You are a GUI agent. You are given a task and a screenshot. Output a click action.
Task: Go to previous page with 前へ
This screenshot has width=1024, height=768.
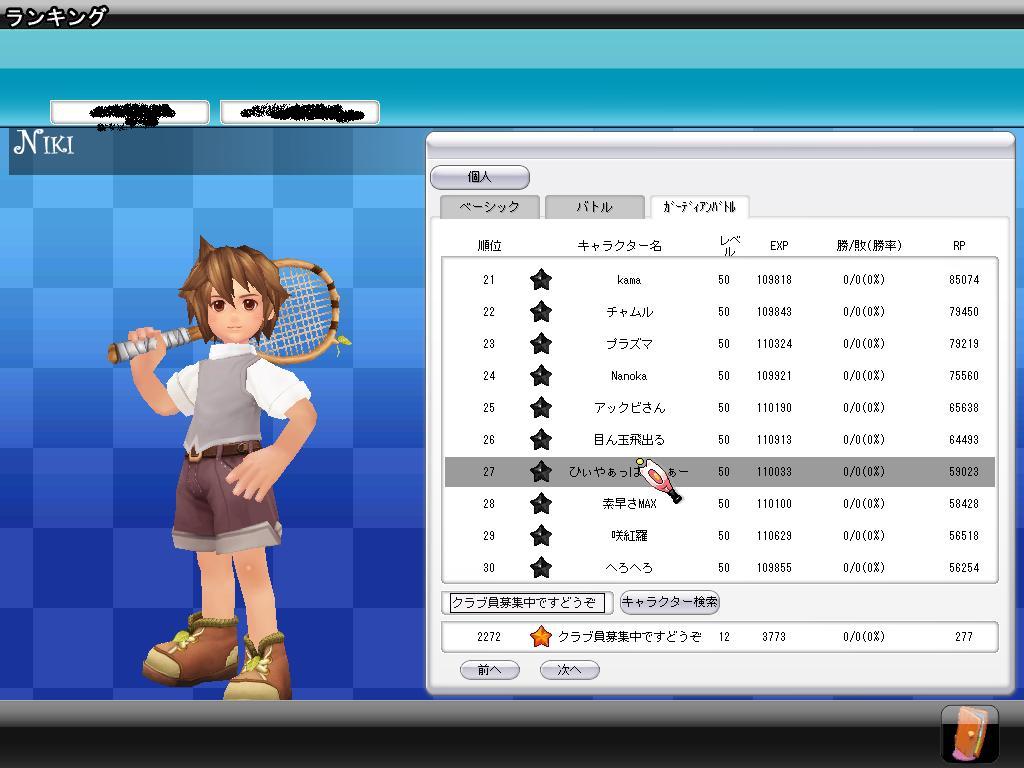pos(489,670)
